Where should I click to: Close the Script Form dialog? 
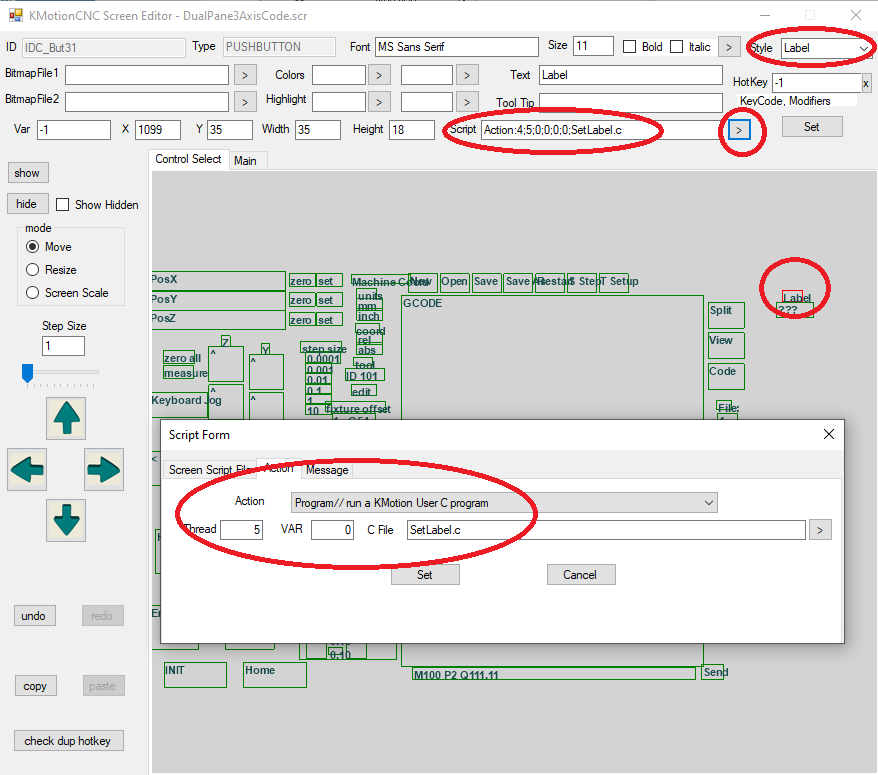click(x=828, y=434)
